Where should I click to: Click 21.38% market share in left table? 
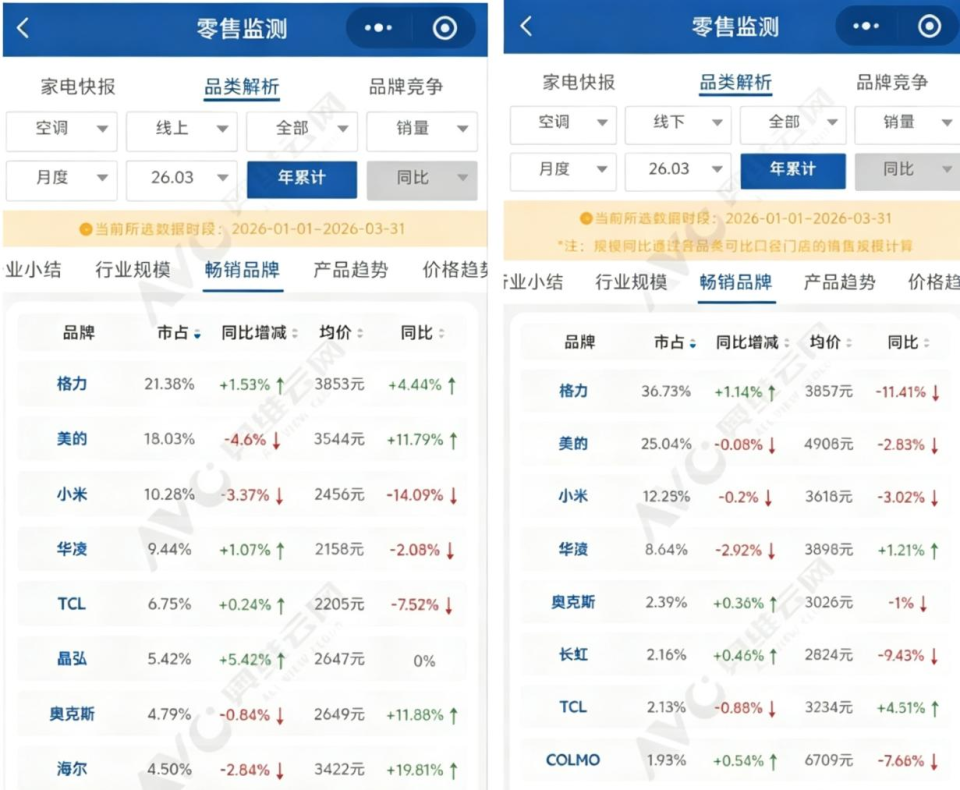[170, 384]
